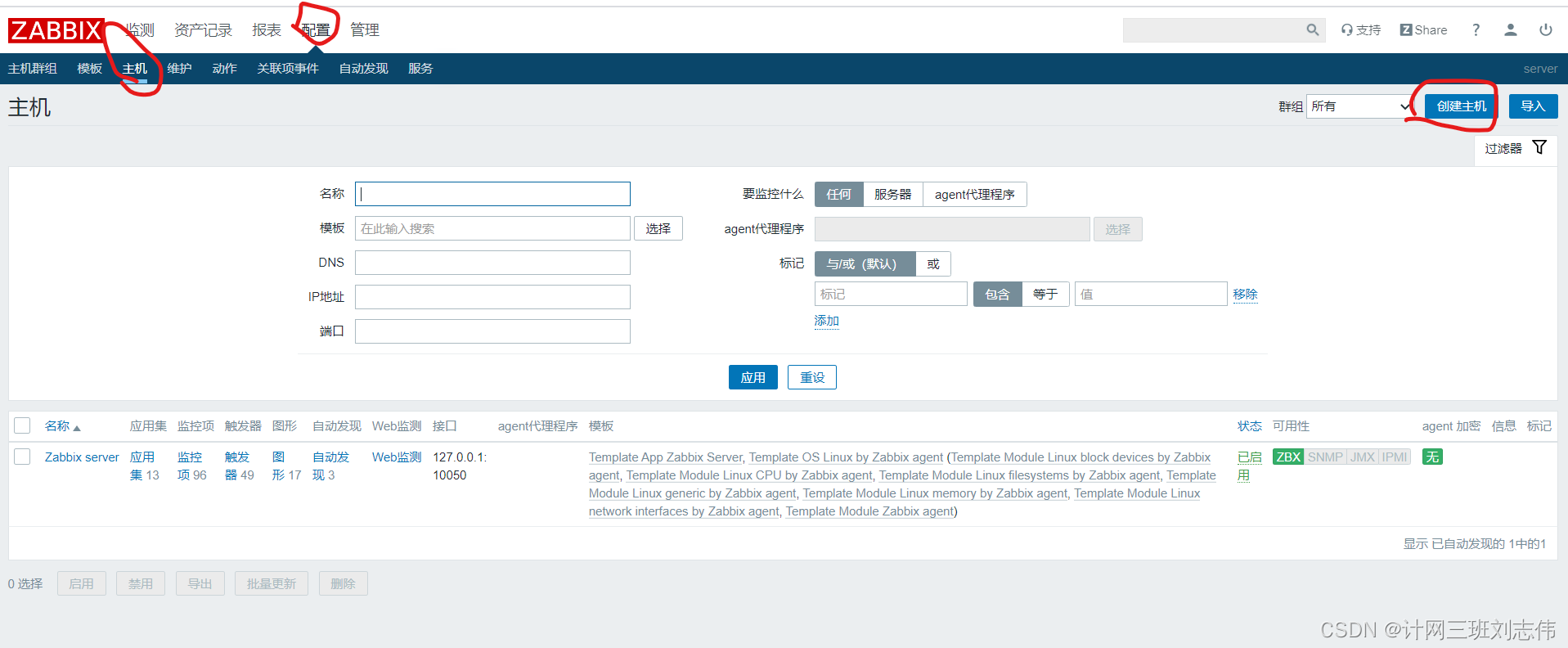This screenshot has height=648, width=1568.
Task: Go to Hosts submenu
Action: click(135, 69)
